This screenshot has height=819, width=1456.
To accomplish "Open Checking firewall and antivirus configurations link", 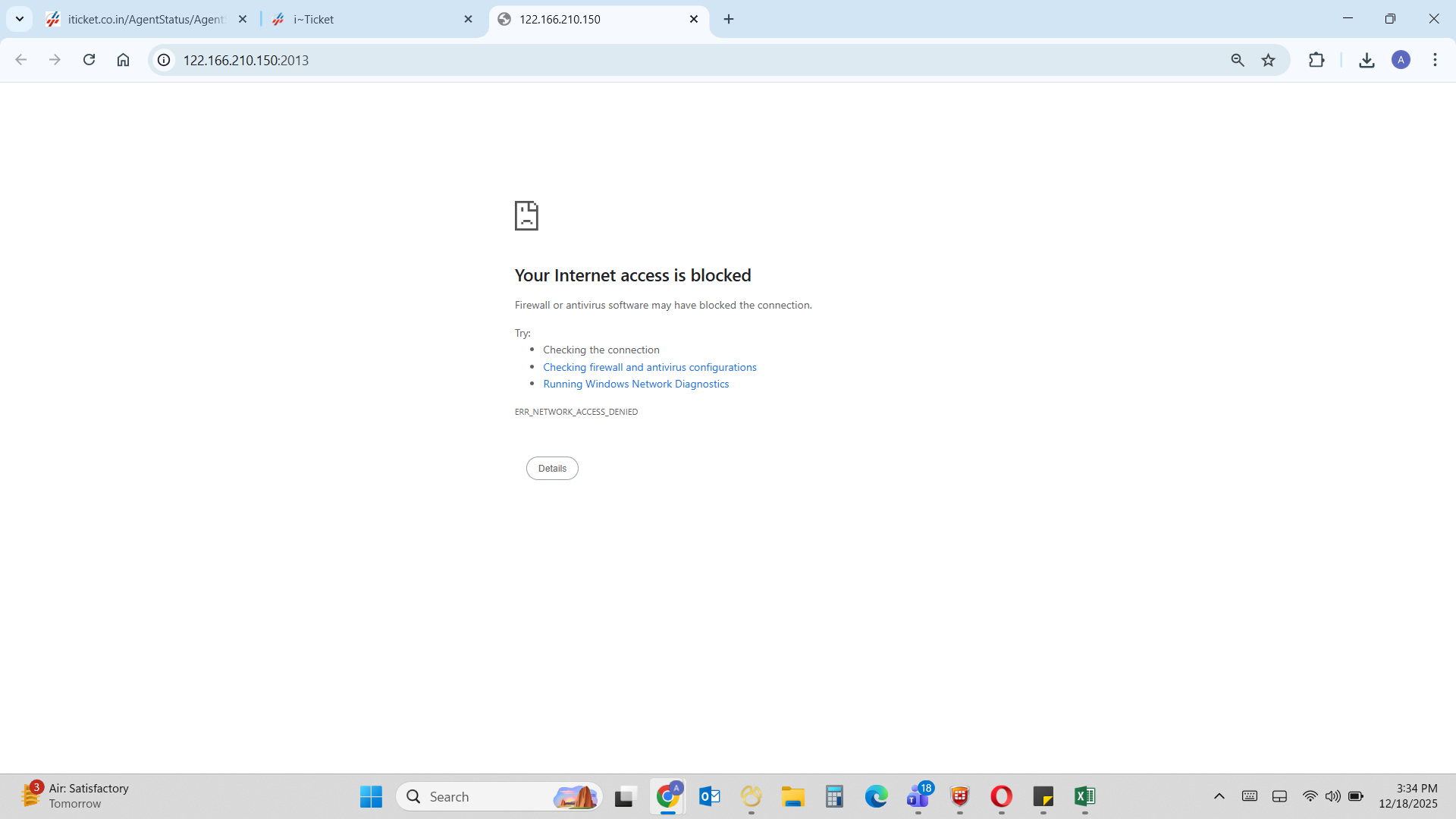I will 649,367.
